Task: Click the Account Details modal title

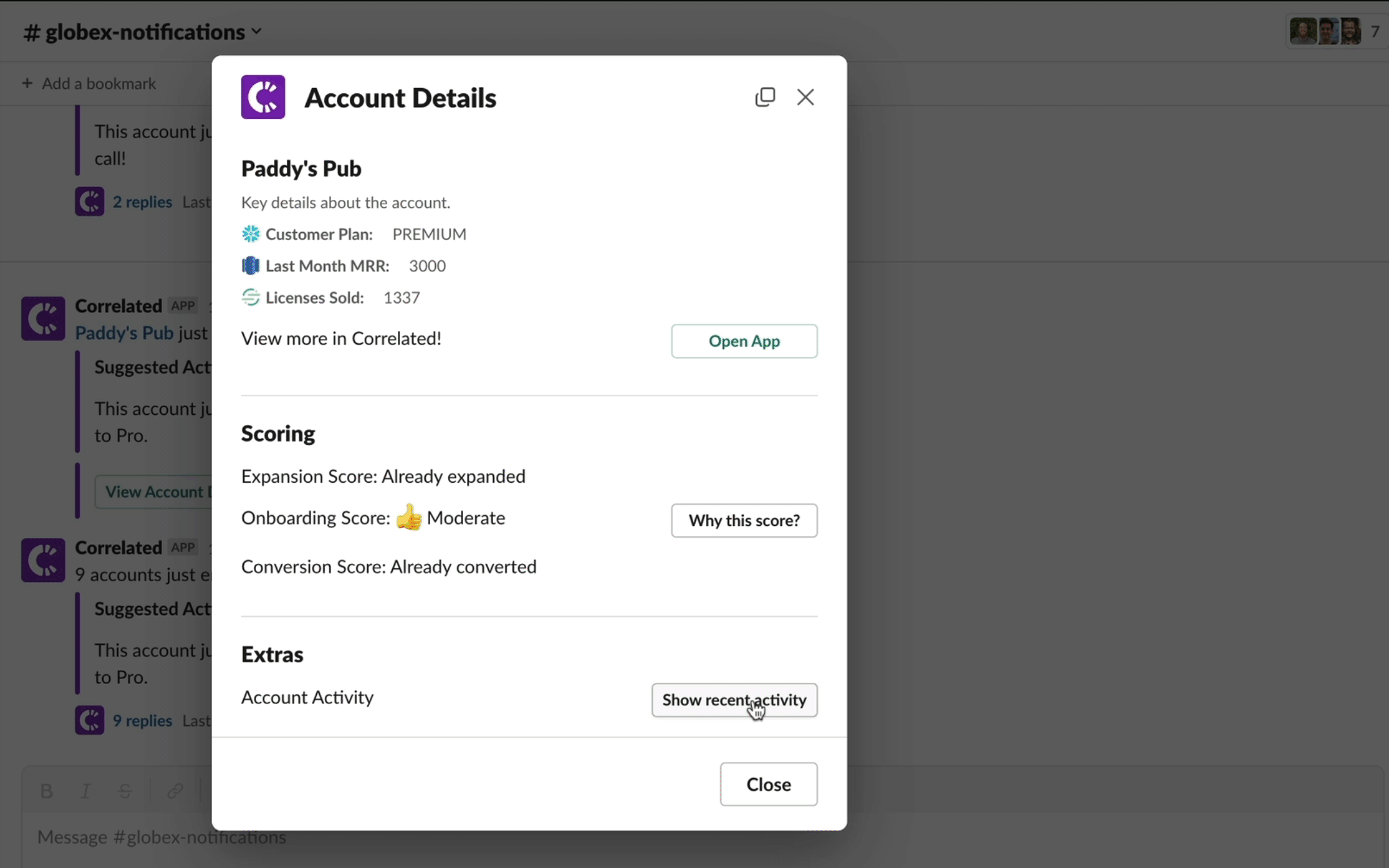Action: click(x=400, y=98)
